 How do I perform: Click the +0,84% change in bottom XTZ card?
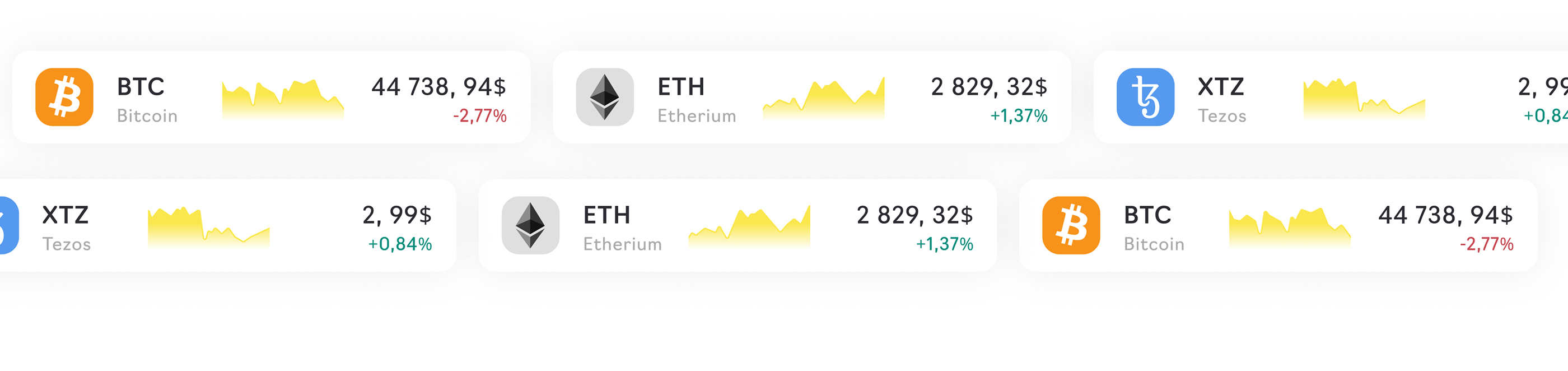400,244
